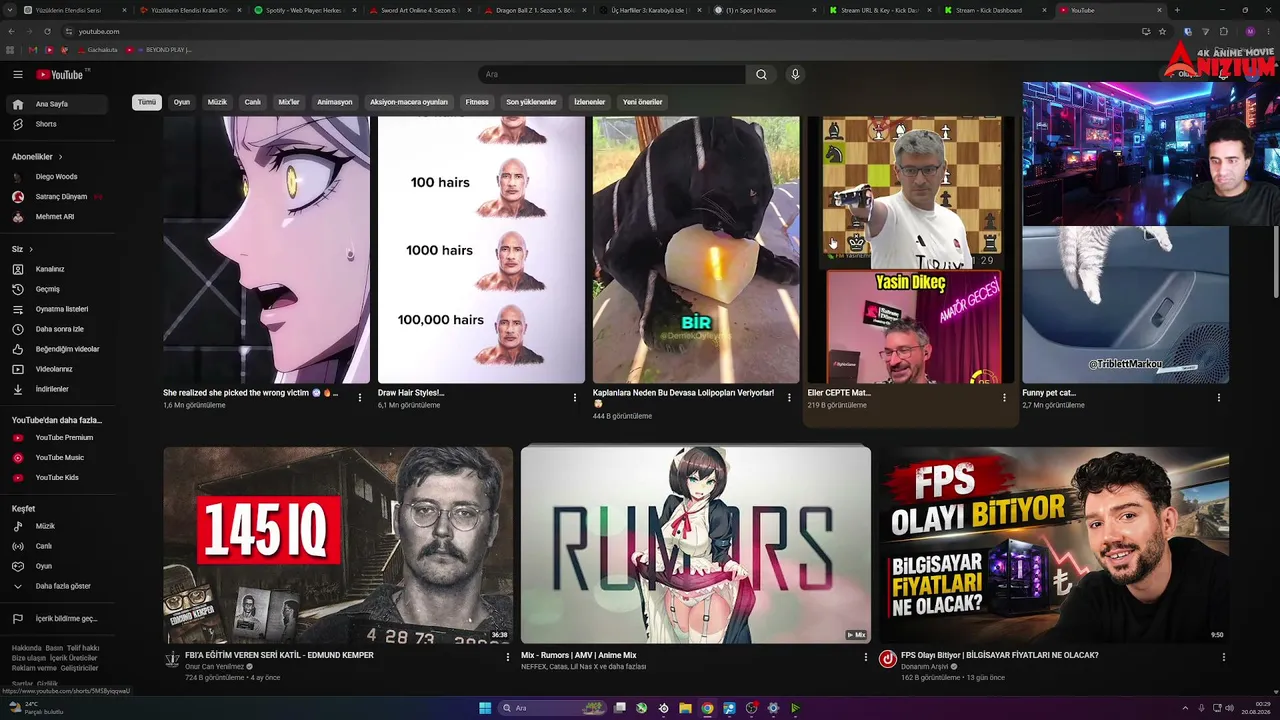Select the Canlı filter chip
The width and height of the screenshot is (1280, 720).
pos(253,102)
